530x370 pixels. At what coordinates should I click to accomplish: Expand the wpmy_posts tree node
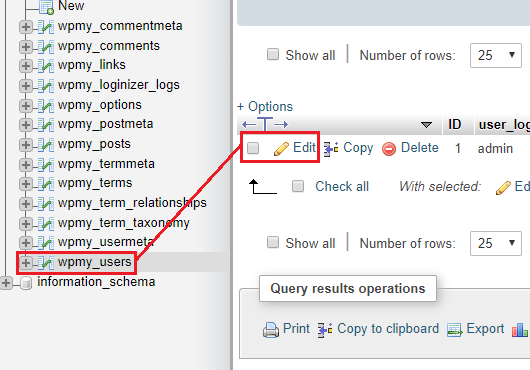(26, 145)
